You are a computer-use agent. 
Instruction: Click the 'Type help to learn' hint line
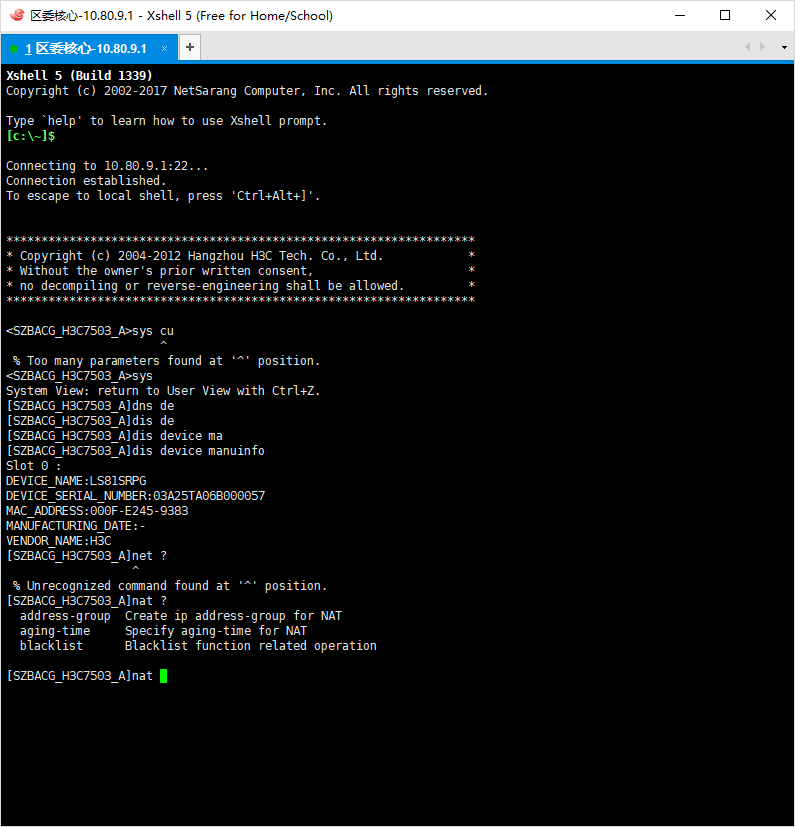(167, 121)
